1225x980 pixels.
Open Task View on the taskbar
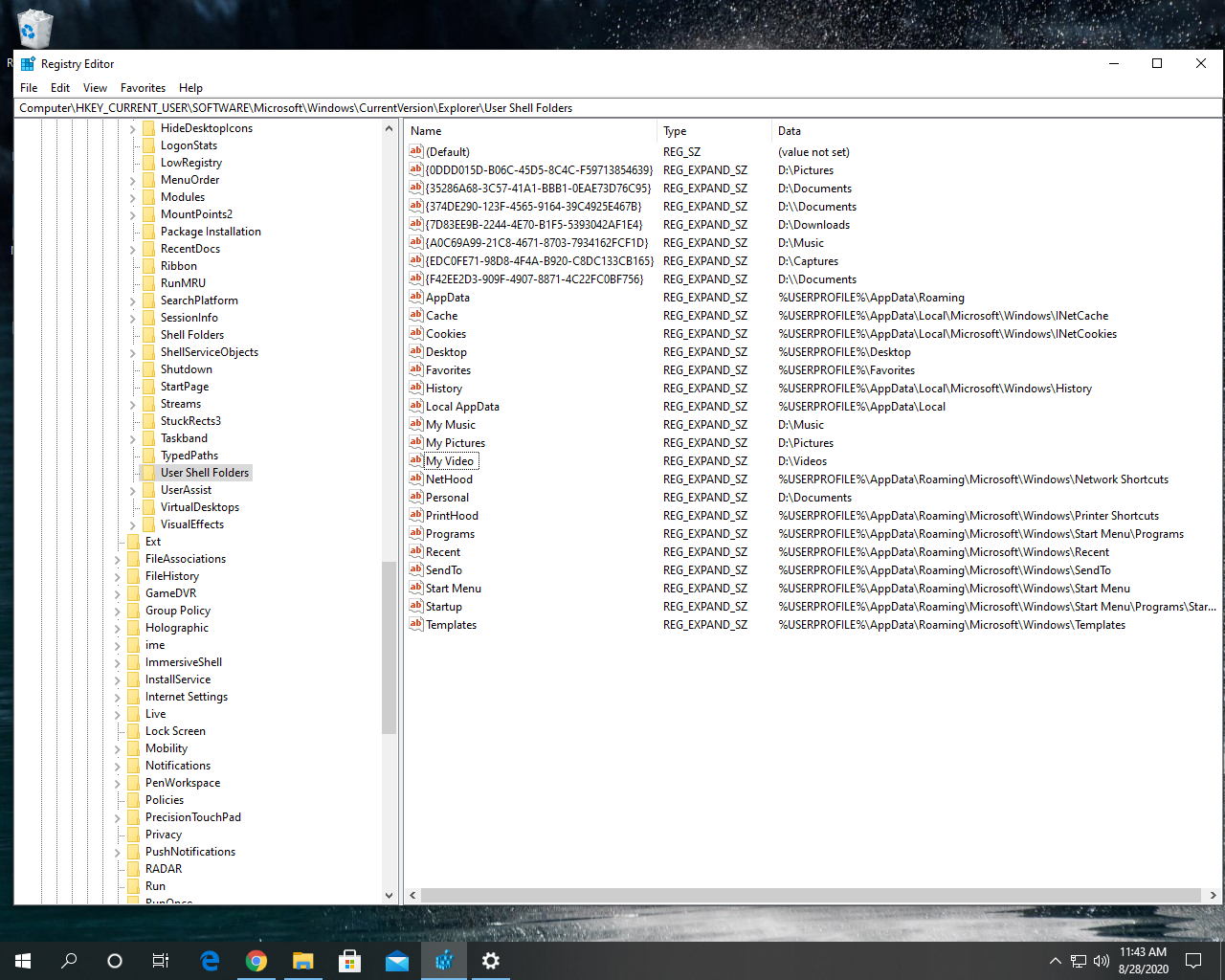click(x=161, y=961)
